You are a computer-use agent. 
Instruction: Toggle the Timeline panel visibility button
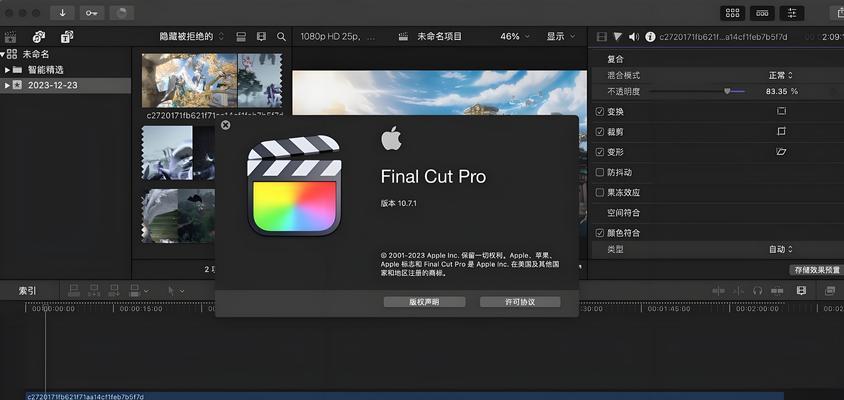pos(762,13)
